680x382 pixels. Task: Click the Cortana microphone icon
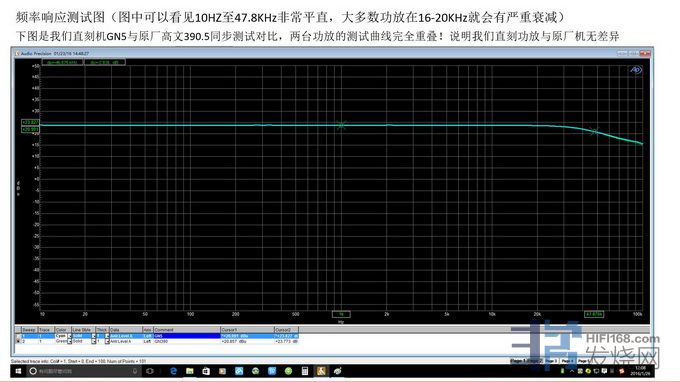coord(135,371)
